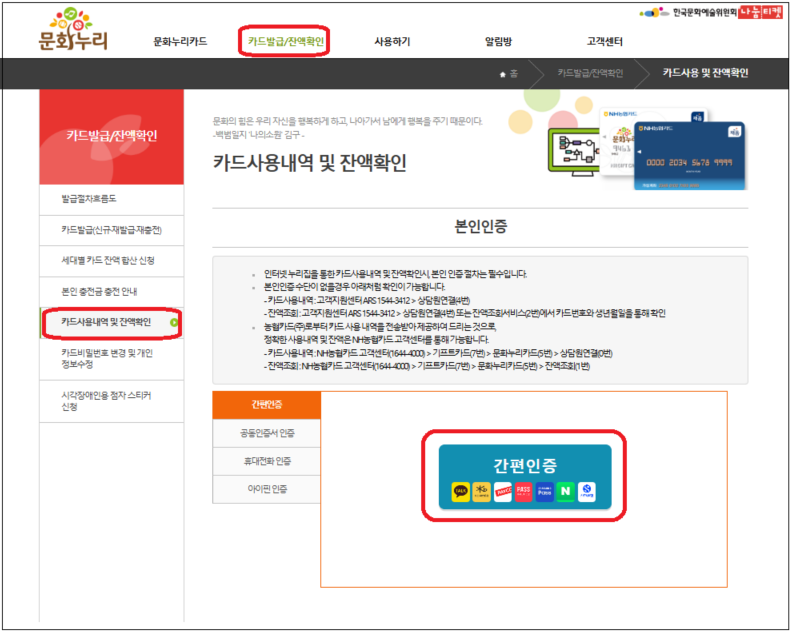Screen dimensions: 791x633
Task: Click the KB 국민 authentication icon
Action: (x=481, y=491)
